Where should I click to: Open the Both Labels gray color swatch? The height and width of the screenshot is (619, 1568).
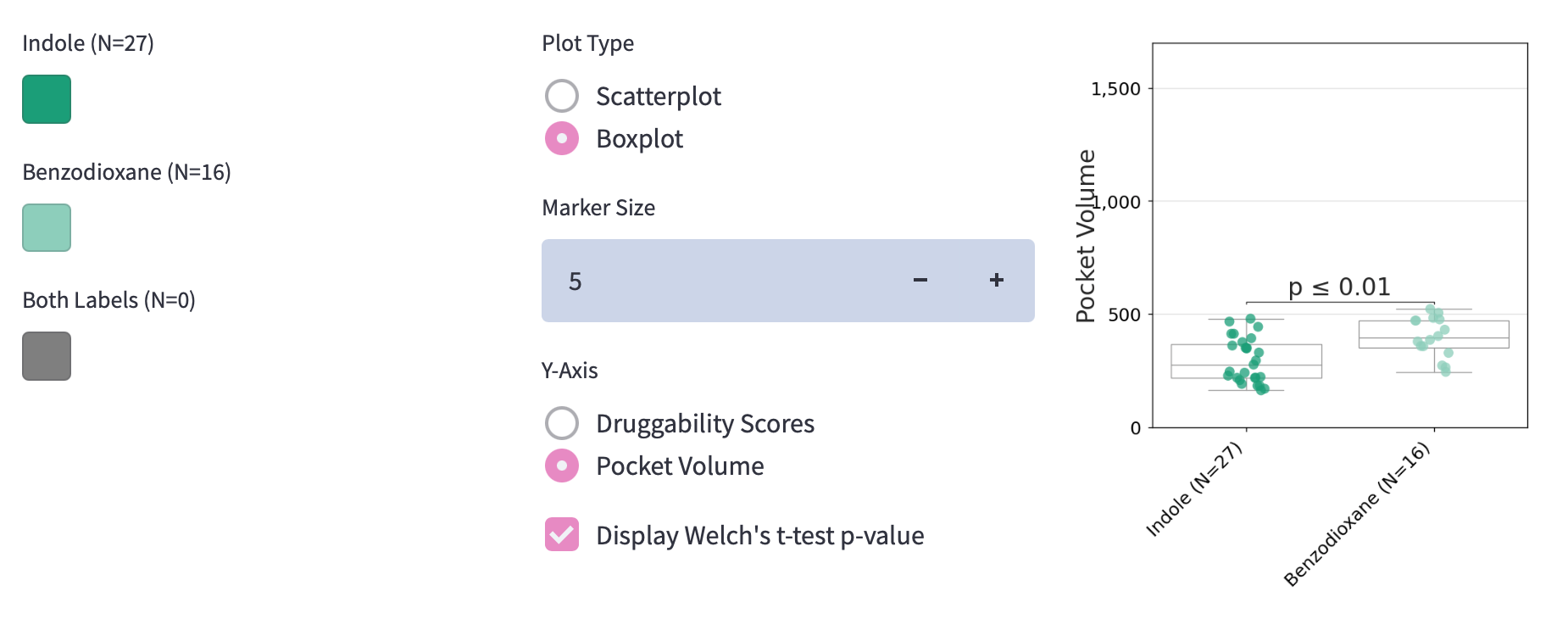(47, 356)
